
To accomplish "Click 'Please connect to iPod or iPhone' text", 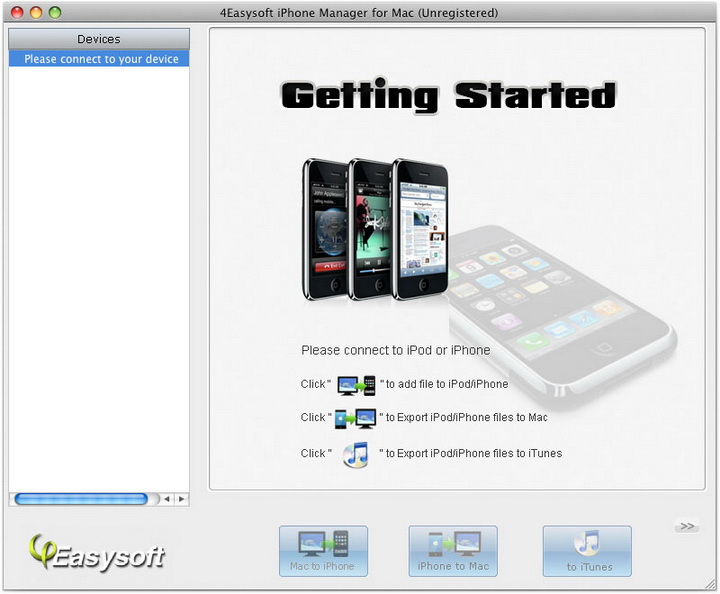I will tap(395, 350).
